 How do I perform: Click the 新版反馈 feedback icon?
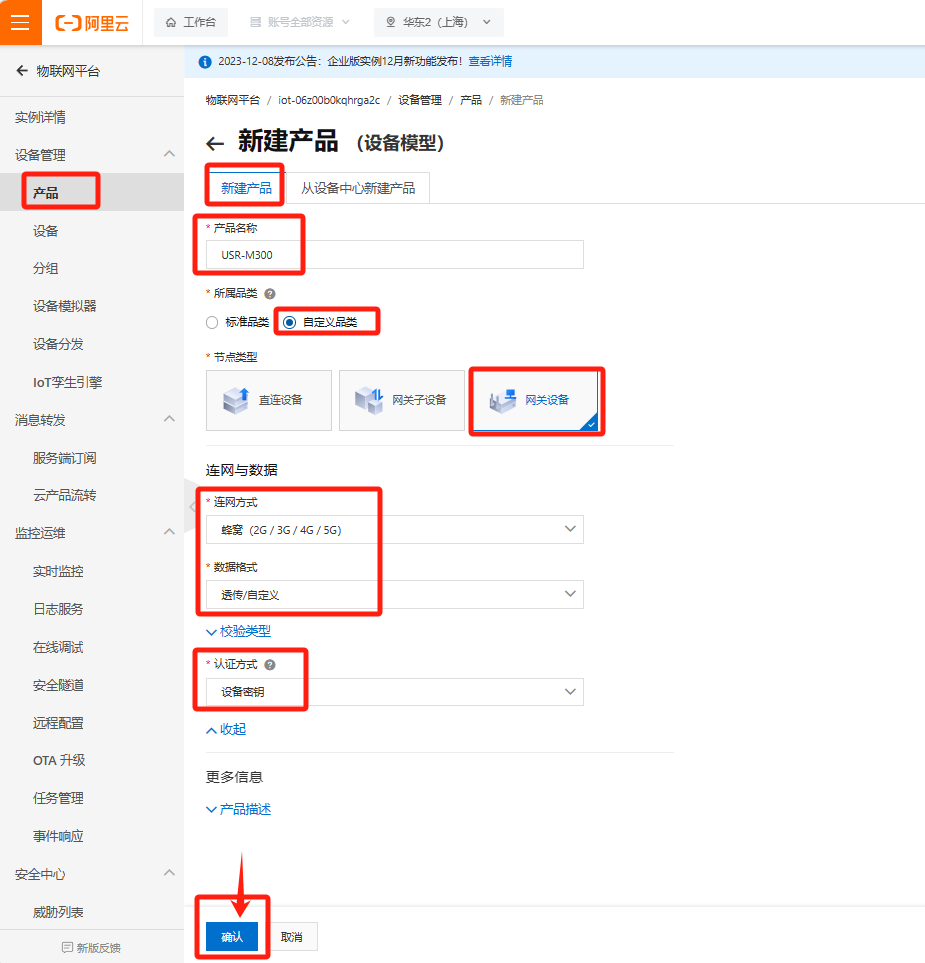pos(67,948)
